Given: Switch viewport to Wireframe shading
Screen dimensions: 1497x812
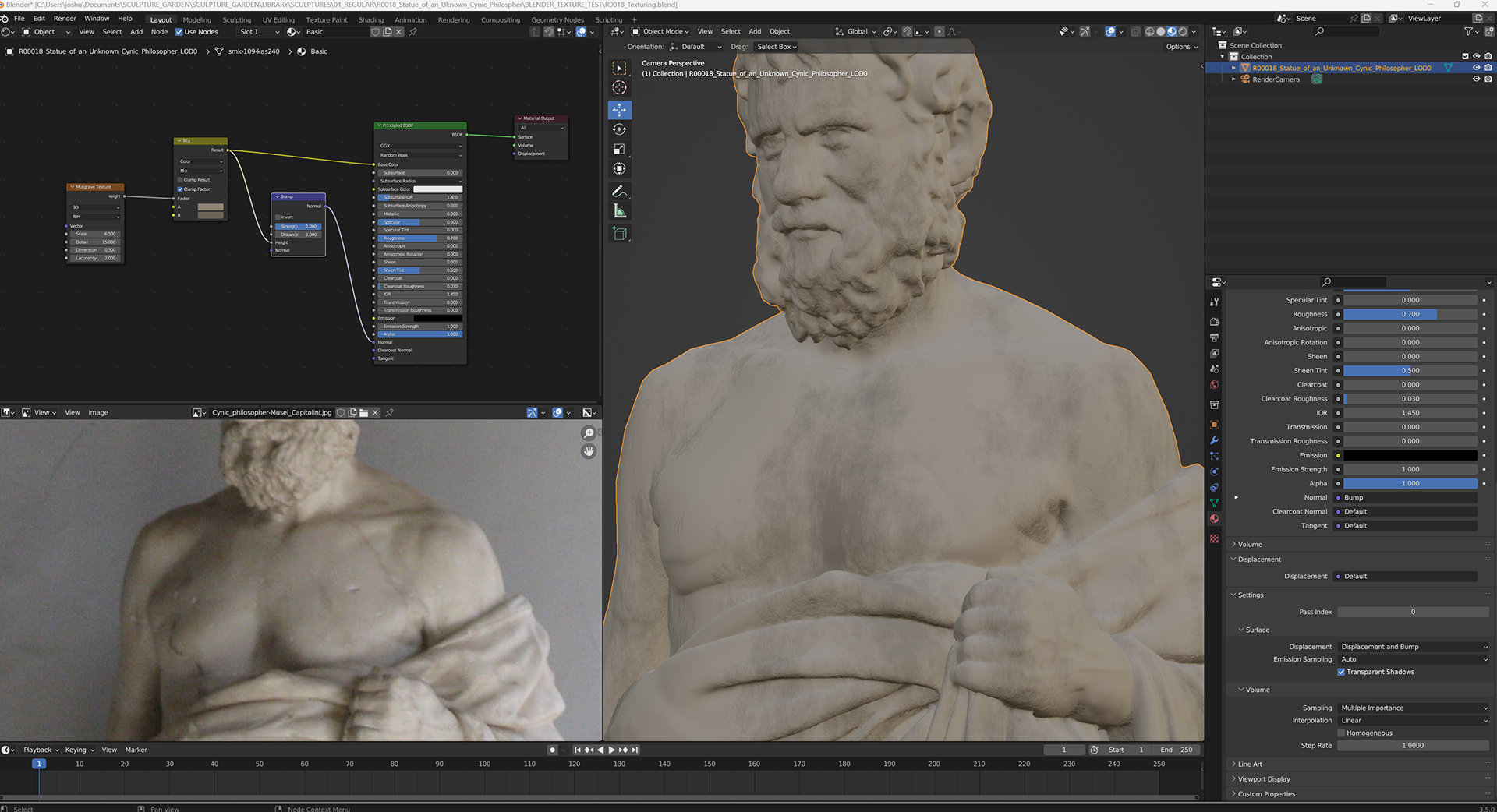Looking at the screenshot, I should click(1149, 32).
